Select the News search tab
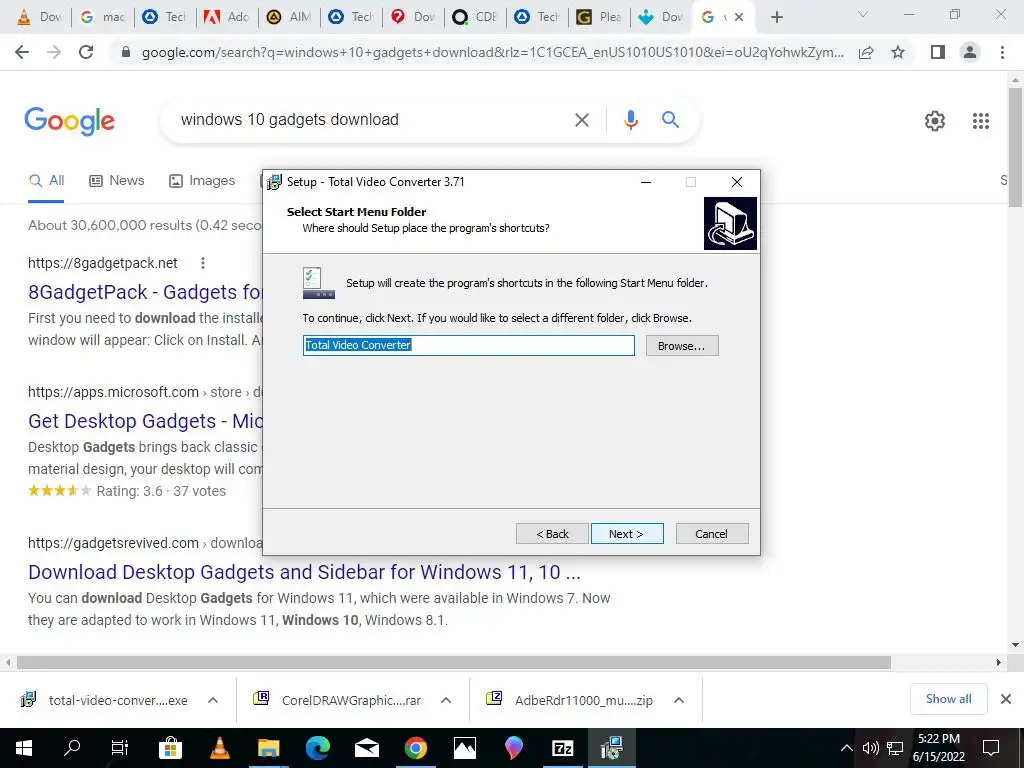This screenshot has height=768, width=1024. [x=117, y=181]
